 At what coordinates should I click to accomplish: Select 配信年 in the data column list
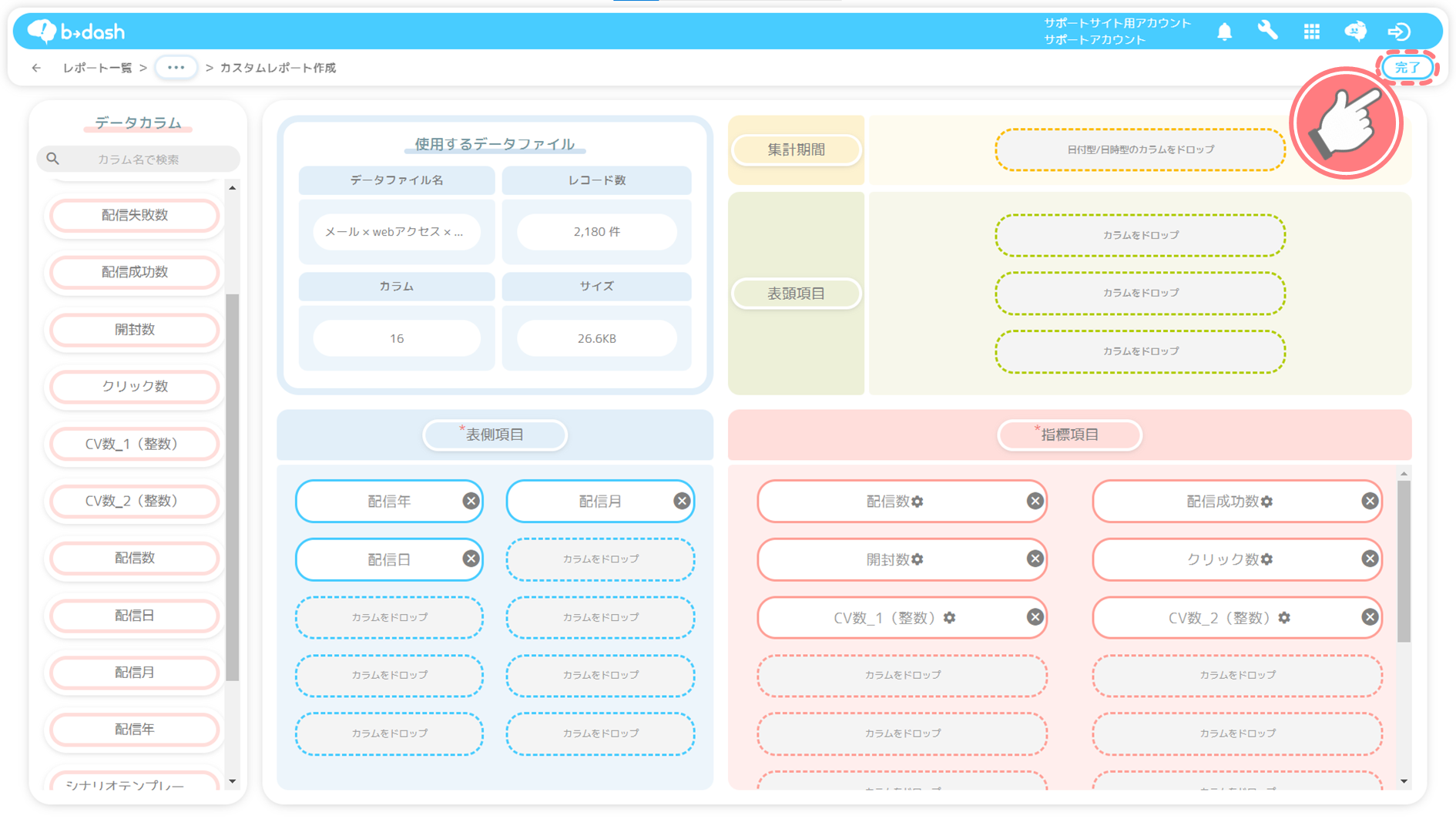[x=135, y=729]
